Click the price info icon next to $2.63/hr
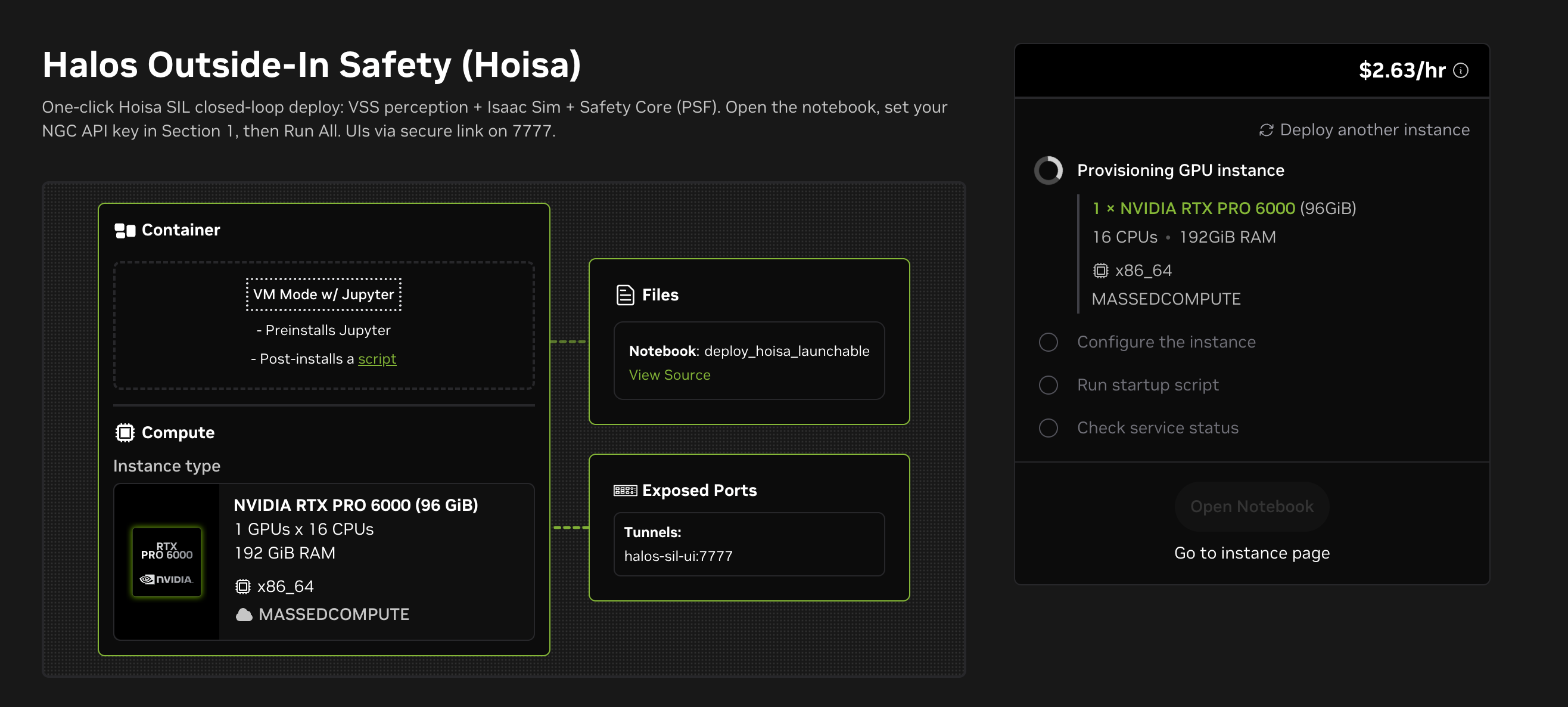Screen dimensions: 1568x707 [1461, 70]
